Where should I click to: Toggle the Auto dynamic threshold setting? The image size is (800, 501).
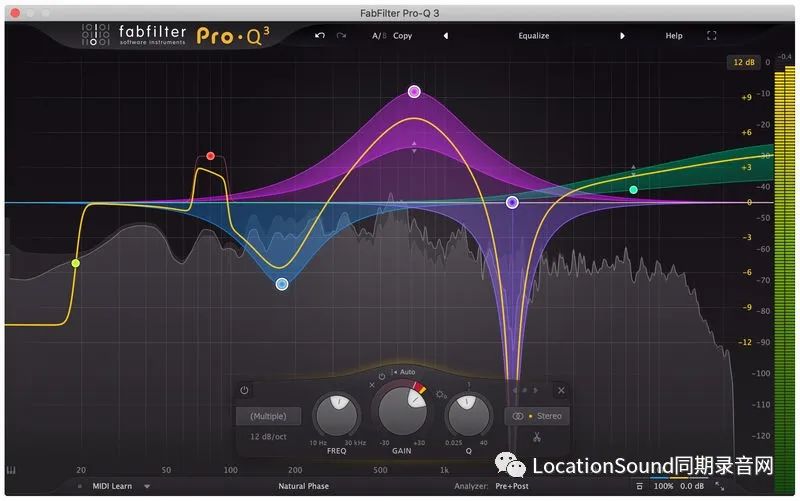pos(406,372)
